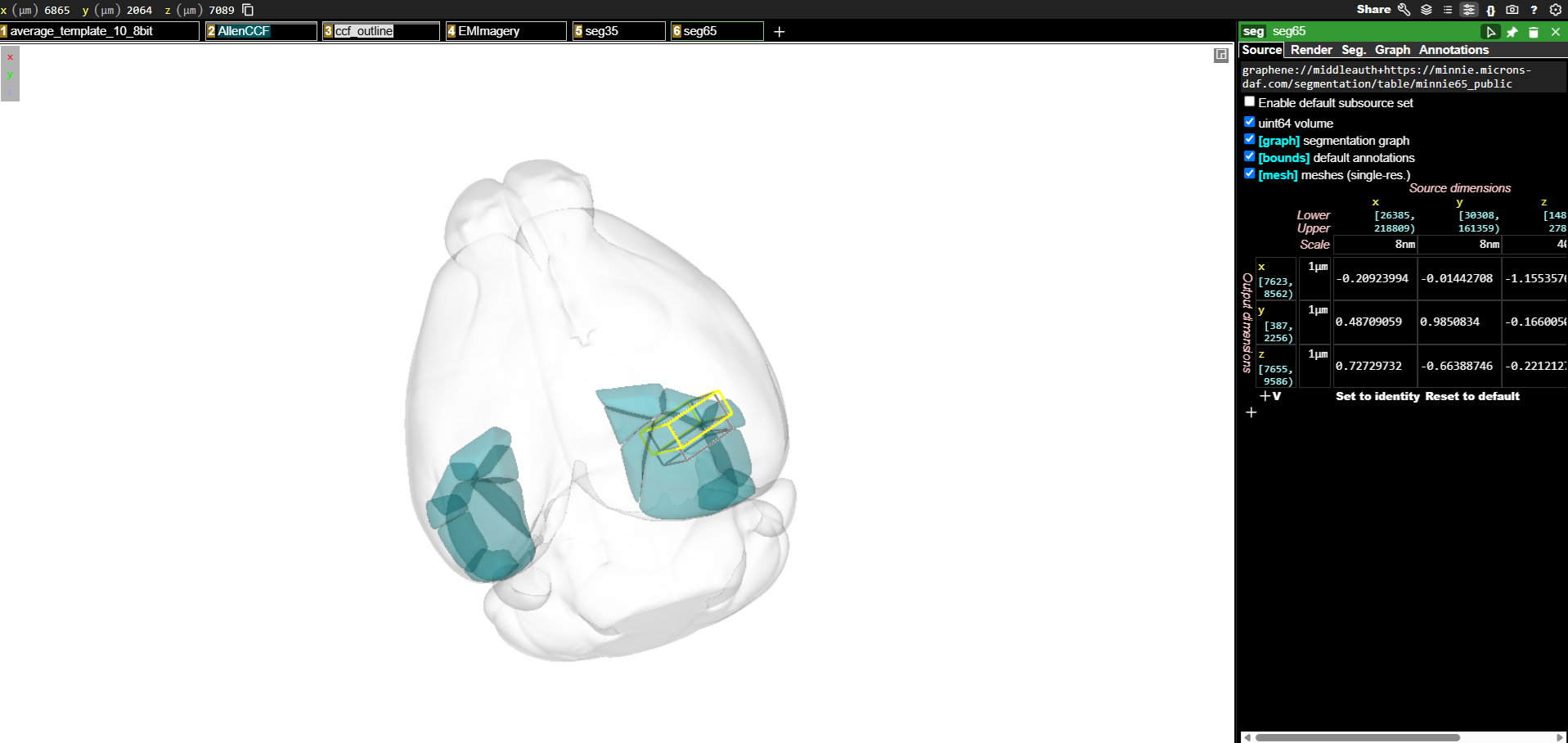This screenshot has height=743, width=1568.
Task: Open the help question mark icon
Action: coord(1534,10)
